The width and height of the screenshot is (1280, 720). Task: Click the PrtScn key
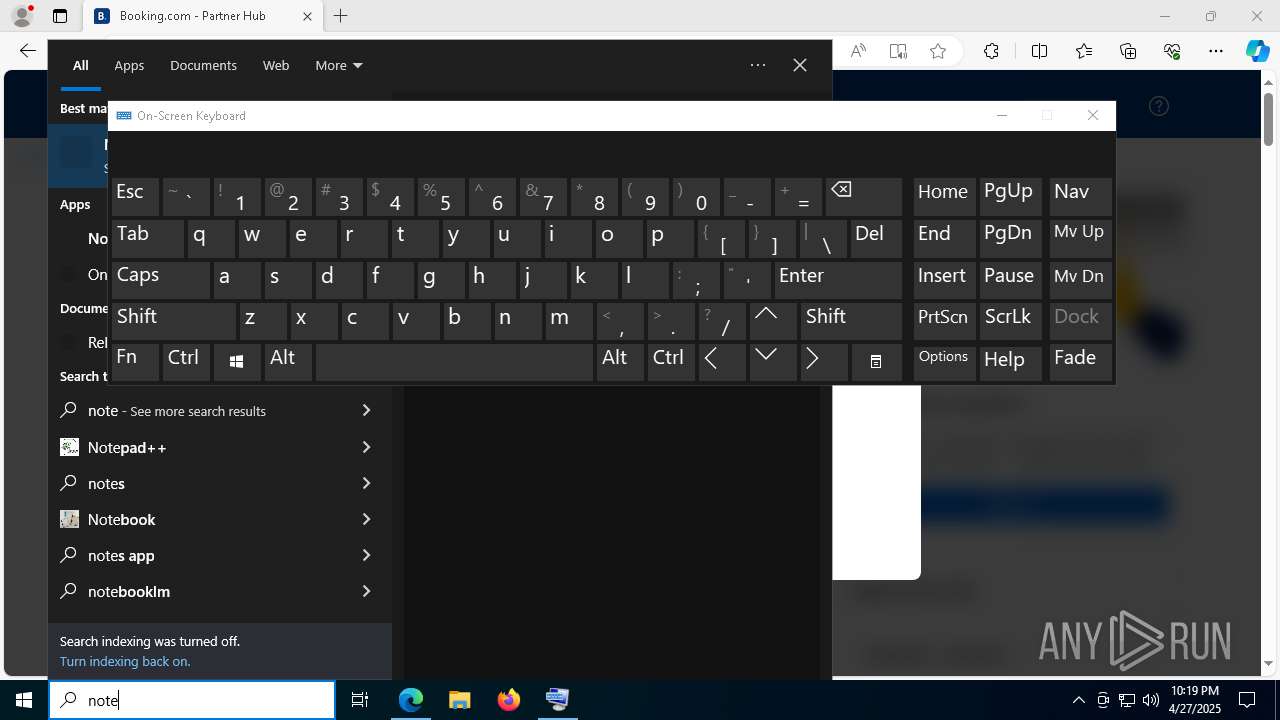click(944, 321)
